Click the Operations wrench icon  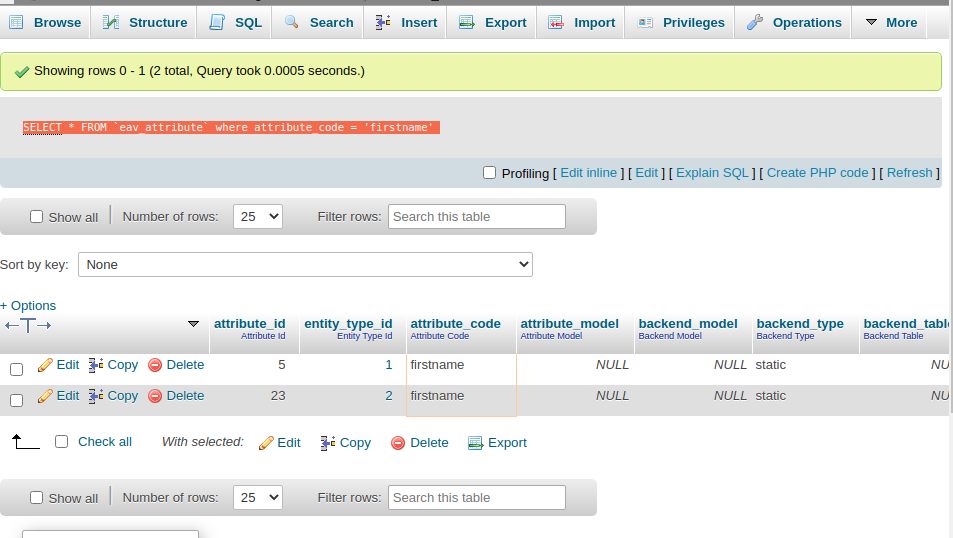(x=755, y=22)
